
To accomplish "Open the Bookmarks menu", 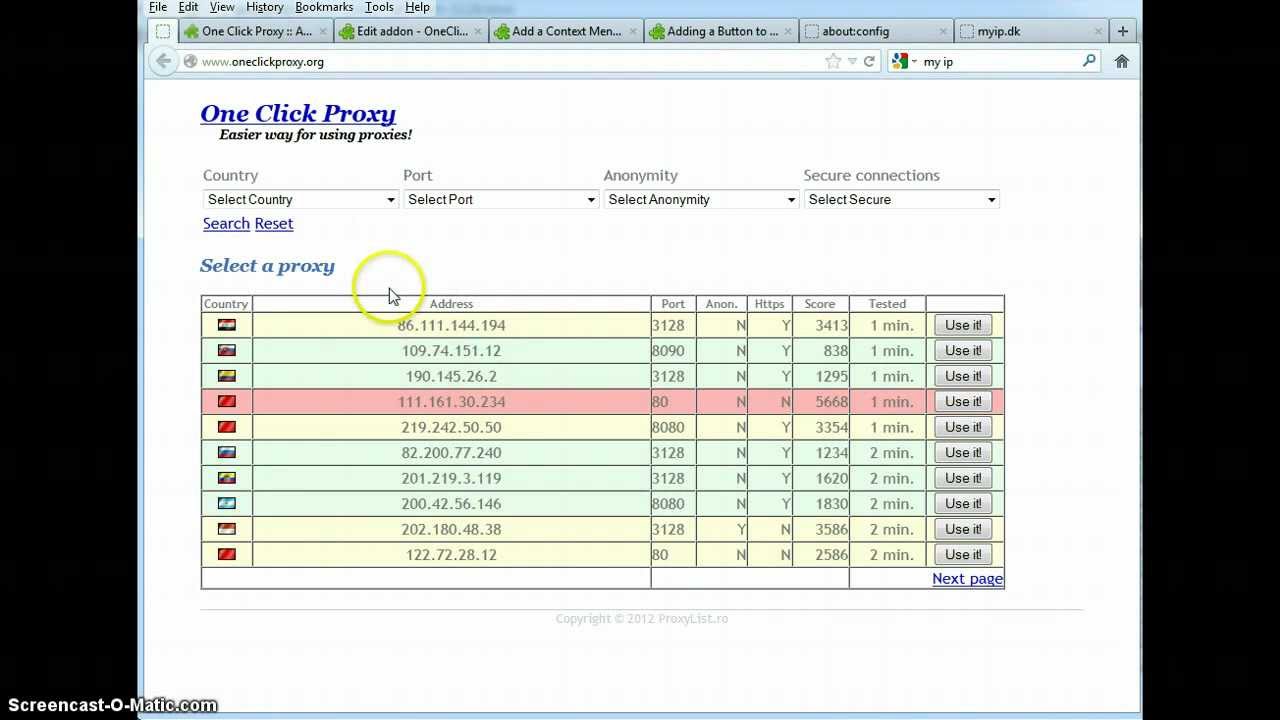I will pyautogui.click(x=324, y=7).
